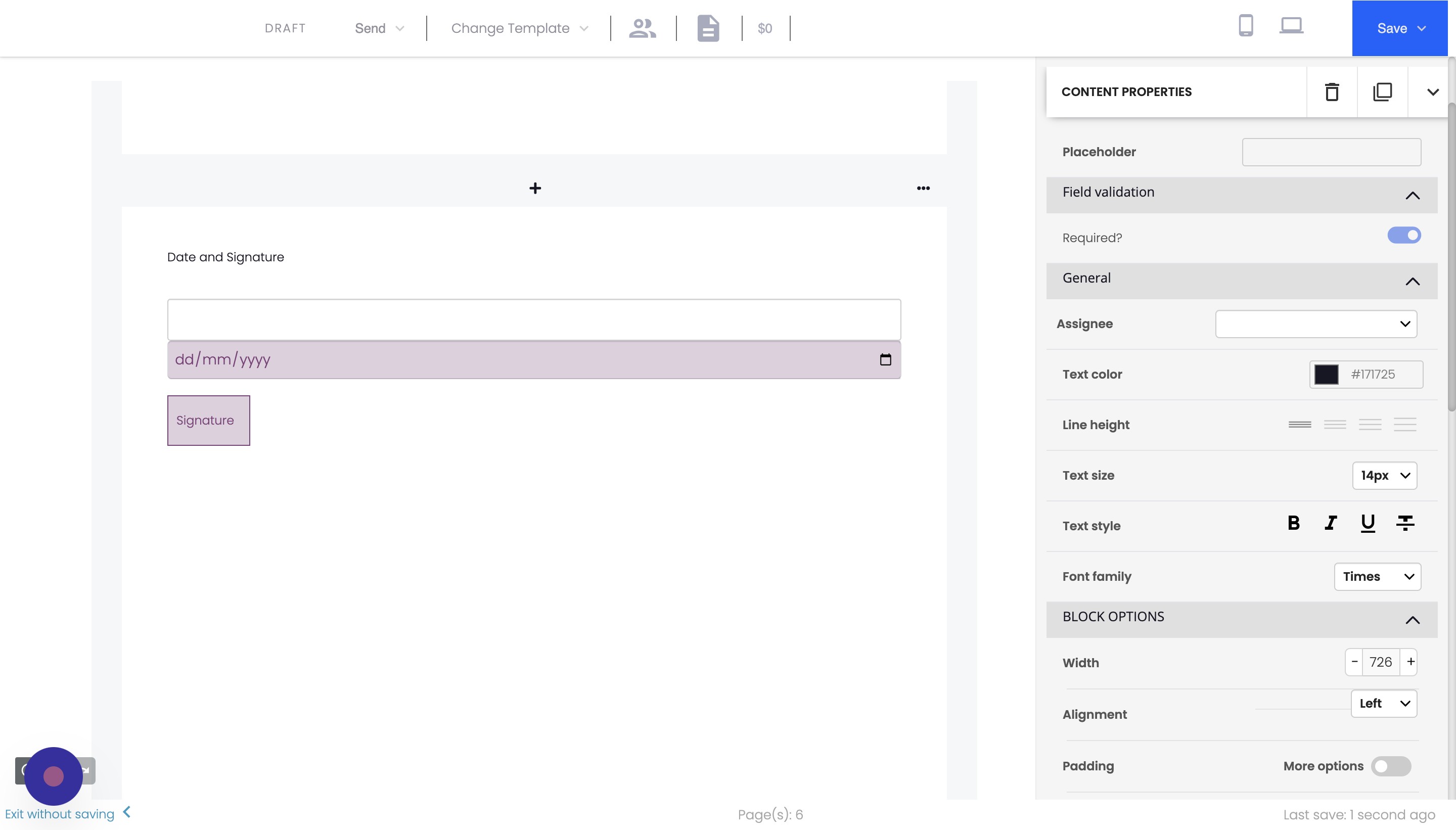Viewport: 1456px width, 830px height.
Task: Apply bold text style
Action: [1294, 523]
